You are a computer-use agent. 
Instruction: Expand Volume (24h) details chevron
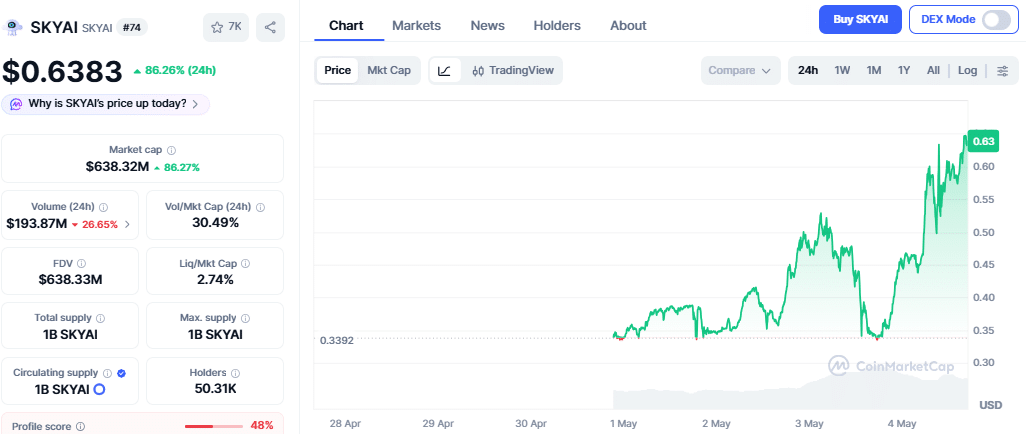(x=127, y=225)
